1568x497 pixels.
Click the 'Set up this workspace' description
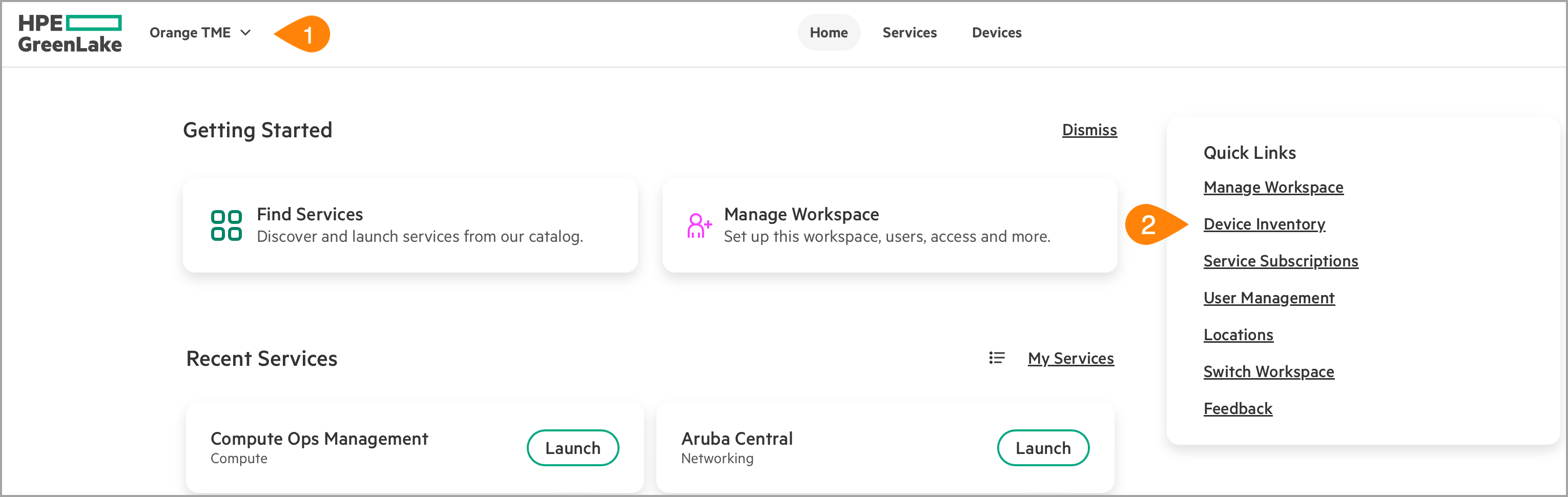point(887,237)
